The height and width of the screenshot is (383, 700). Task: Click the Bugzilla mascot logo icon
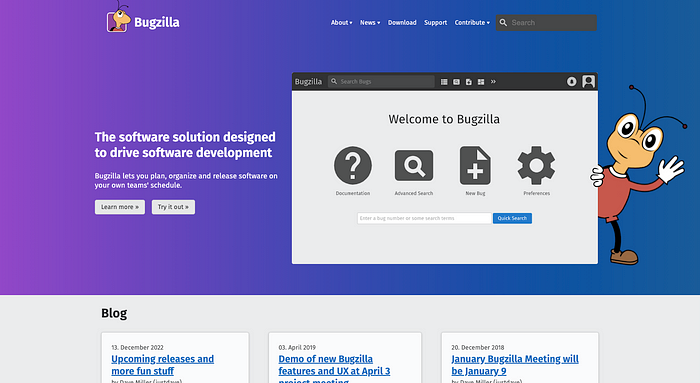pos(118,18)
